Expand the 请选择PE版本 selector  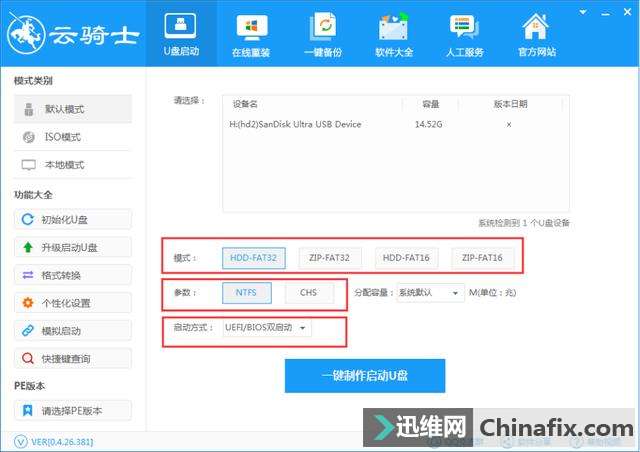(72, 411)
